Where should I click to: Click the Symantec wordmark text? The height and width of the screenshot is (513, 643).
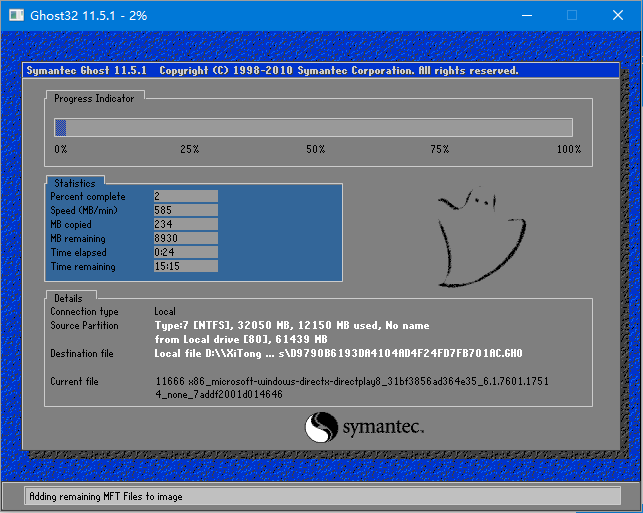(384, 427)
